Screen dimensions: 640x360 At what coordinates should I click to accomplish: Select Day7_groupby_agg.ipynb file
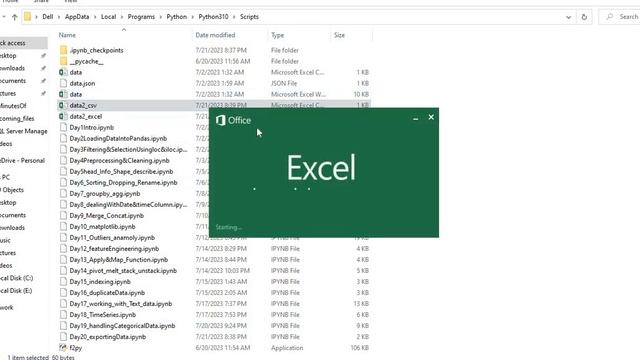coord(104,193)
